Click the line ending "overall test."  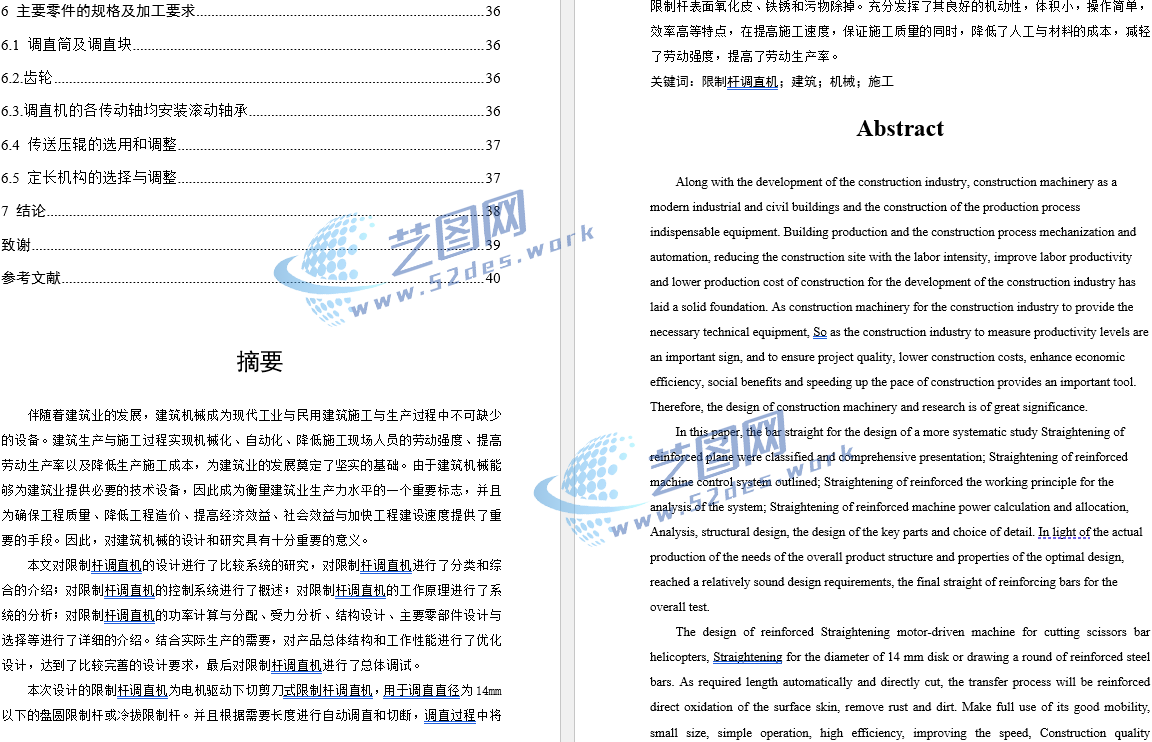[679, 607]
